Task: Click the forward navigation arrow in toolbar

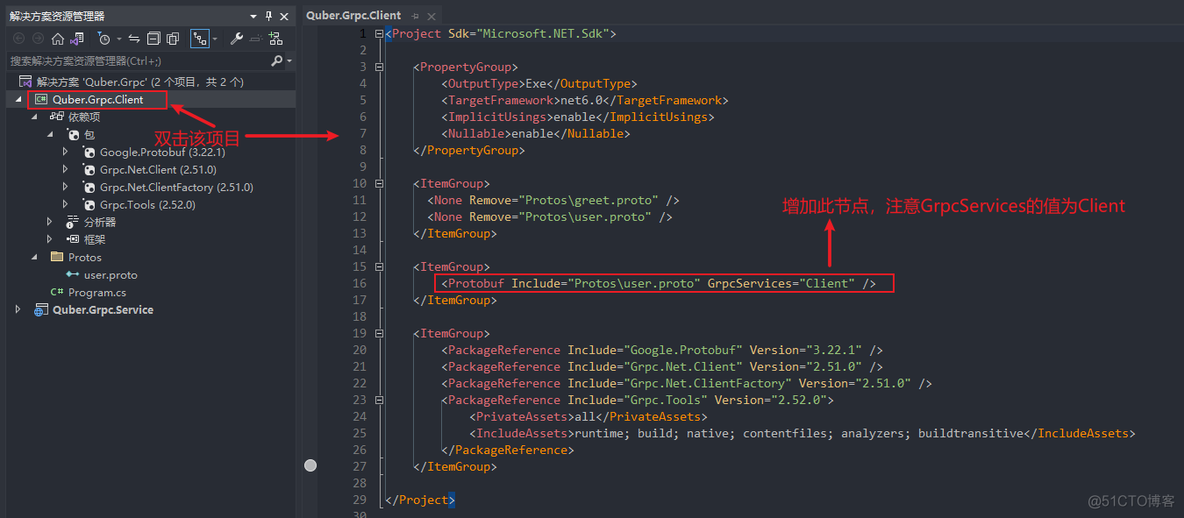Action: [38, 39]
